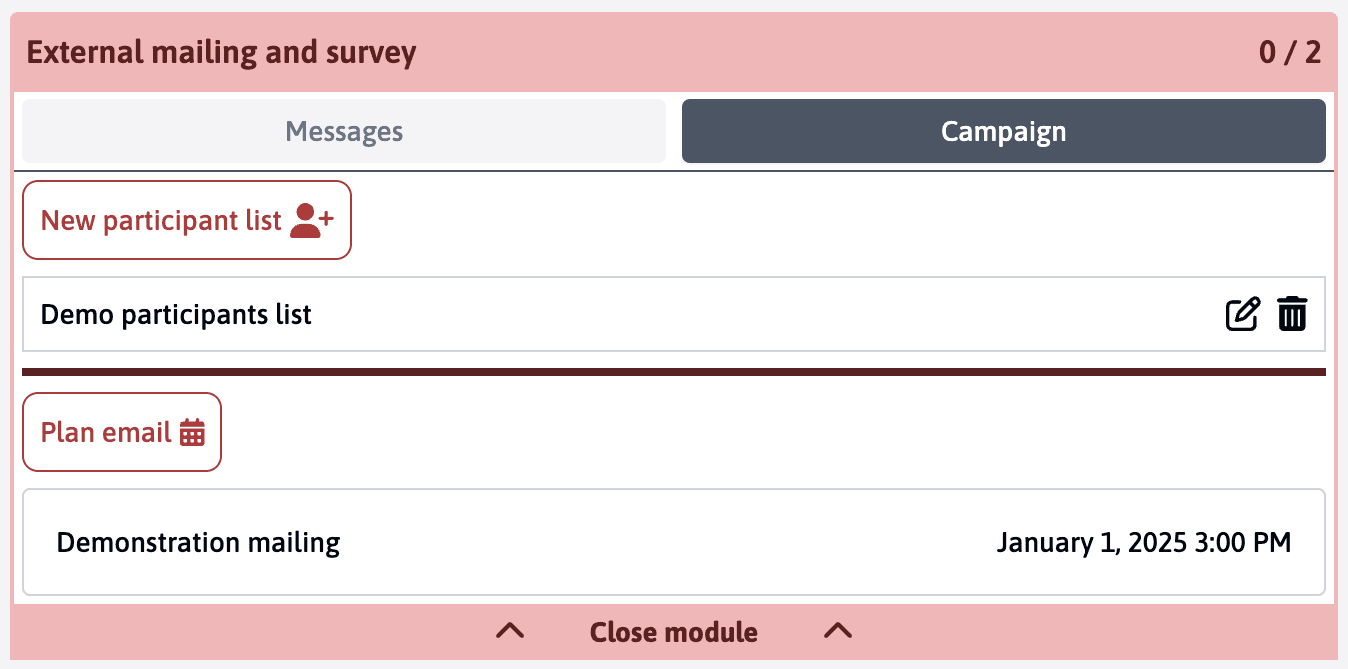The image size is (1348, 669).
Task: Click the add-user icon on New participant list
Action: tap(311, 220)
